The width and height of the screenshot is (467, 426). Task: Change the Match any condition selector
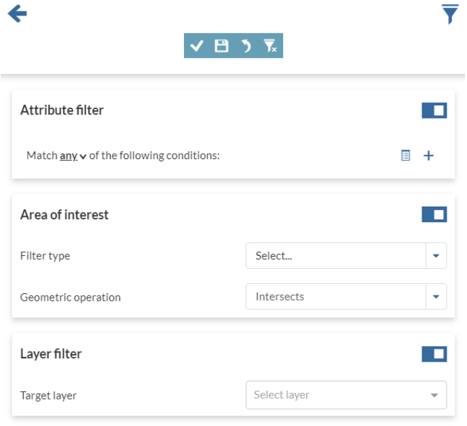click(73, 156)
